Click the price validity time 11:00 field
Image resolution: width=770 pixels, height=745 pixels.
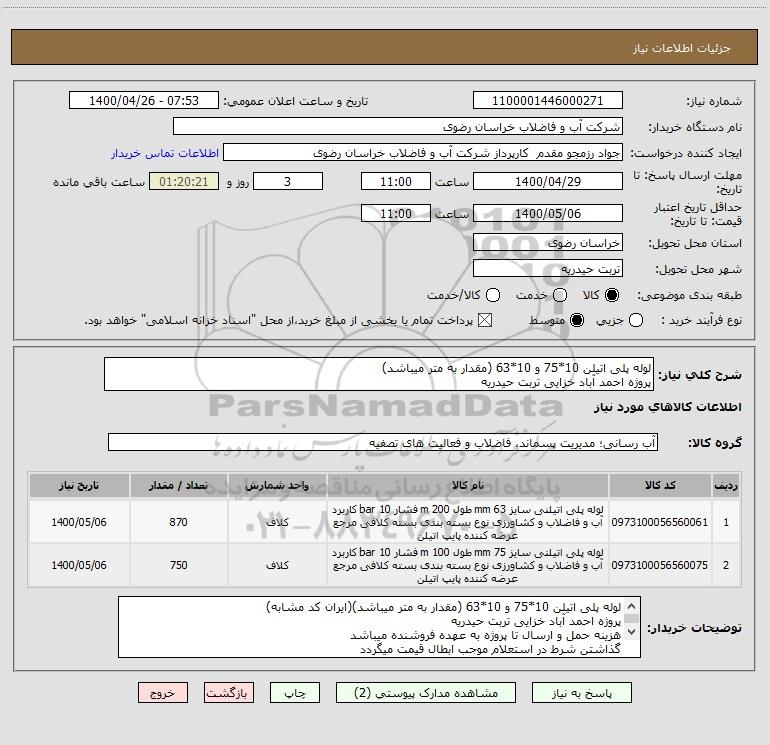[396, 213]
